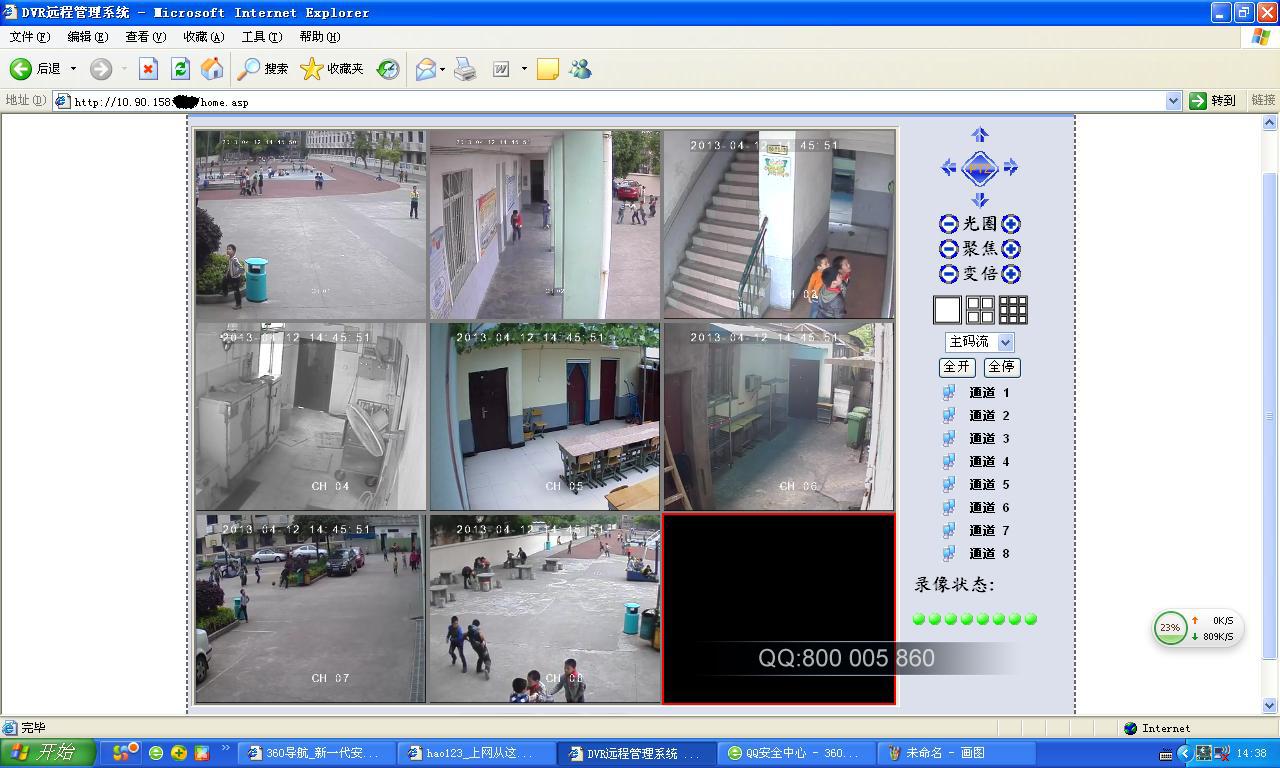The height and width of the screenshot is (768, 1280).
Task: Click the history icon in toolbar
Action: click(388, 69)
